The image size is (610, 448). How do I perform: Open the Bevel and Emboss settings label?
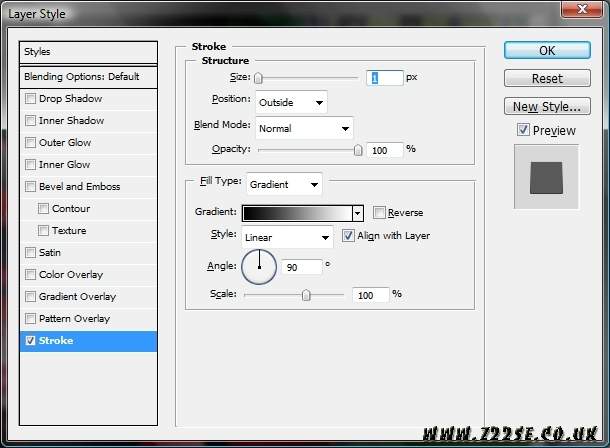pyautogui.click(x=79, y=187)
